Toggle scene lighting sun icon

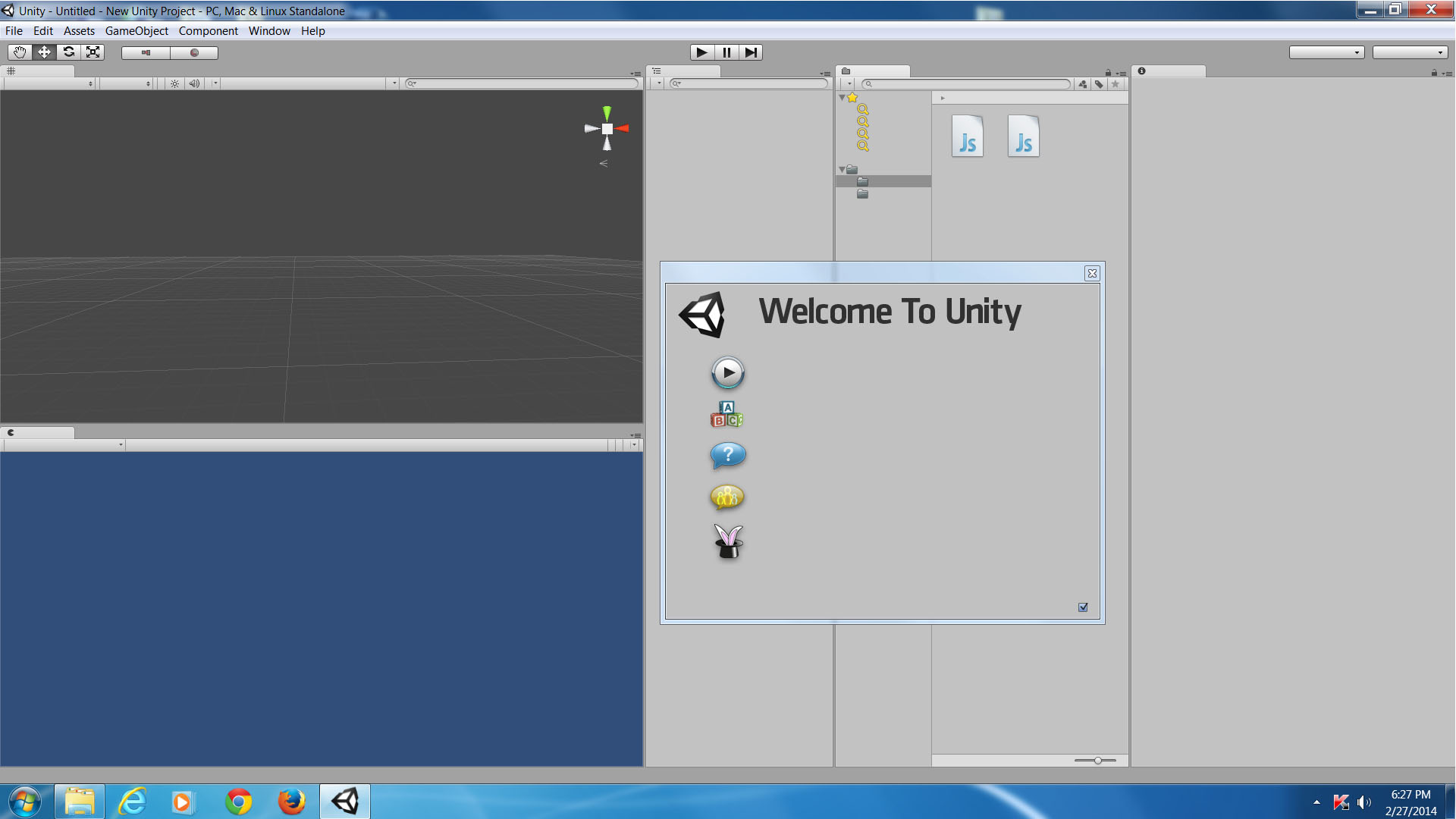(x=174, y=83)
